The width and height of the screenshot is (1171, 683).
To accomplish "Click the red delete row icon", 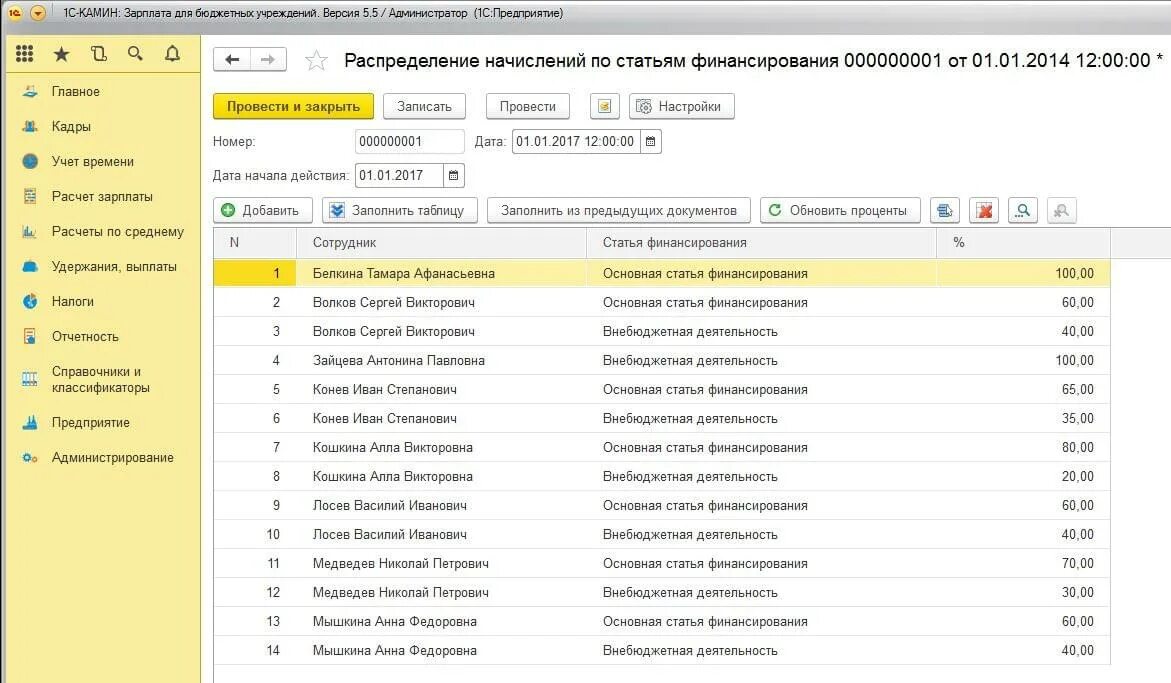I will click(x=983, y=210).
